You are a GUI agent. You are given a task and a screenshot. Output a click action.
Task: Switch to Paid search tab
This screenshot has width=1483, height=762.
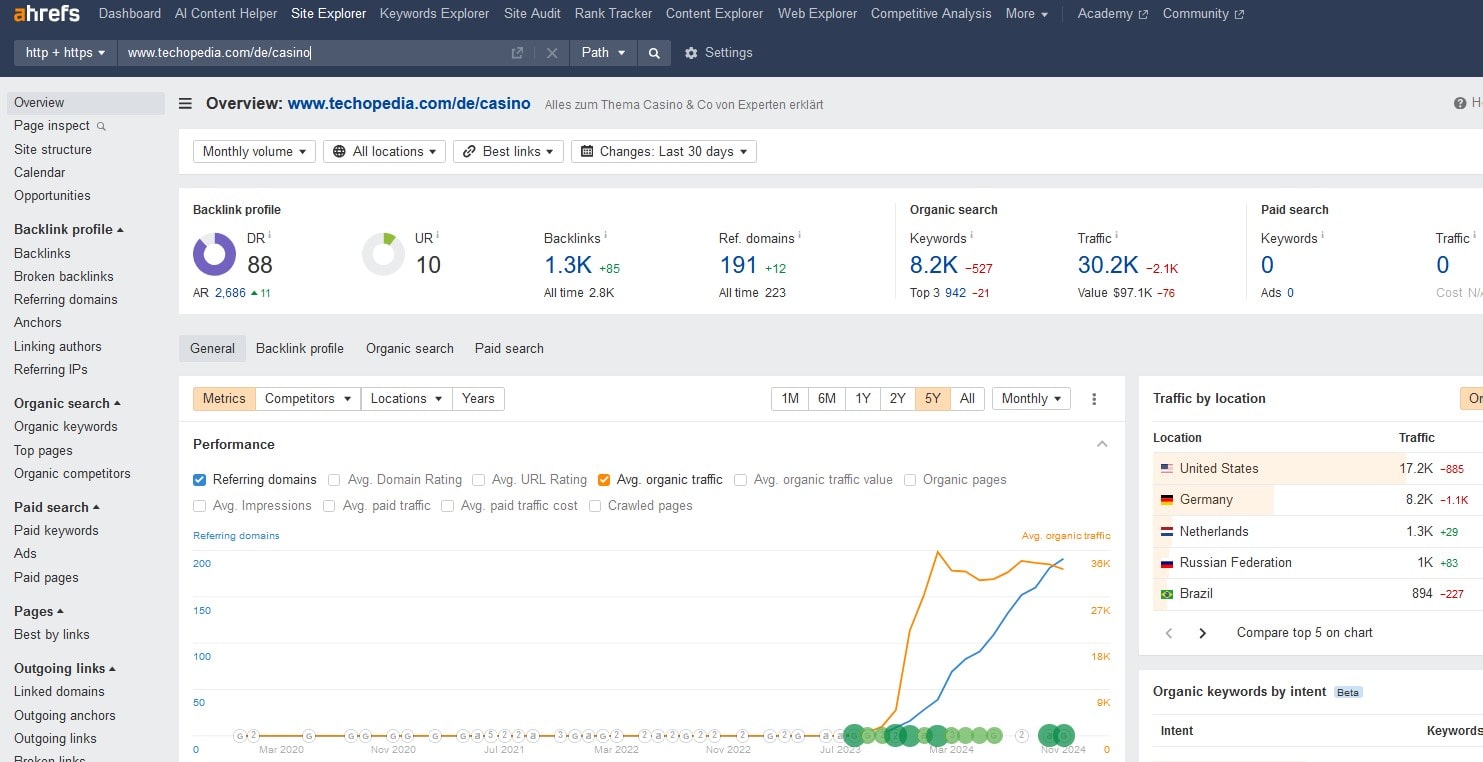509,349
